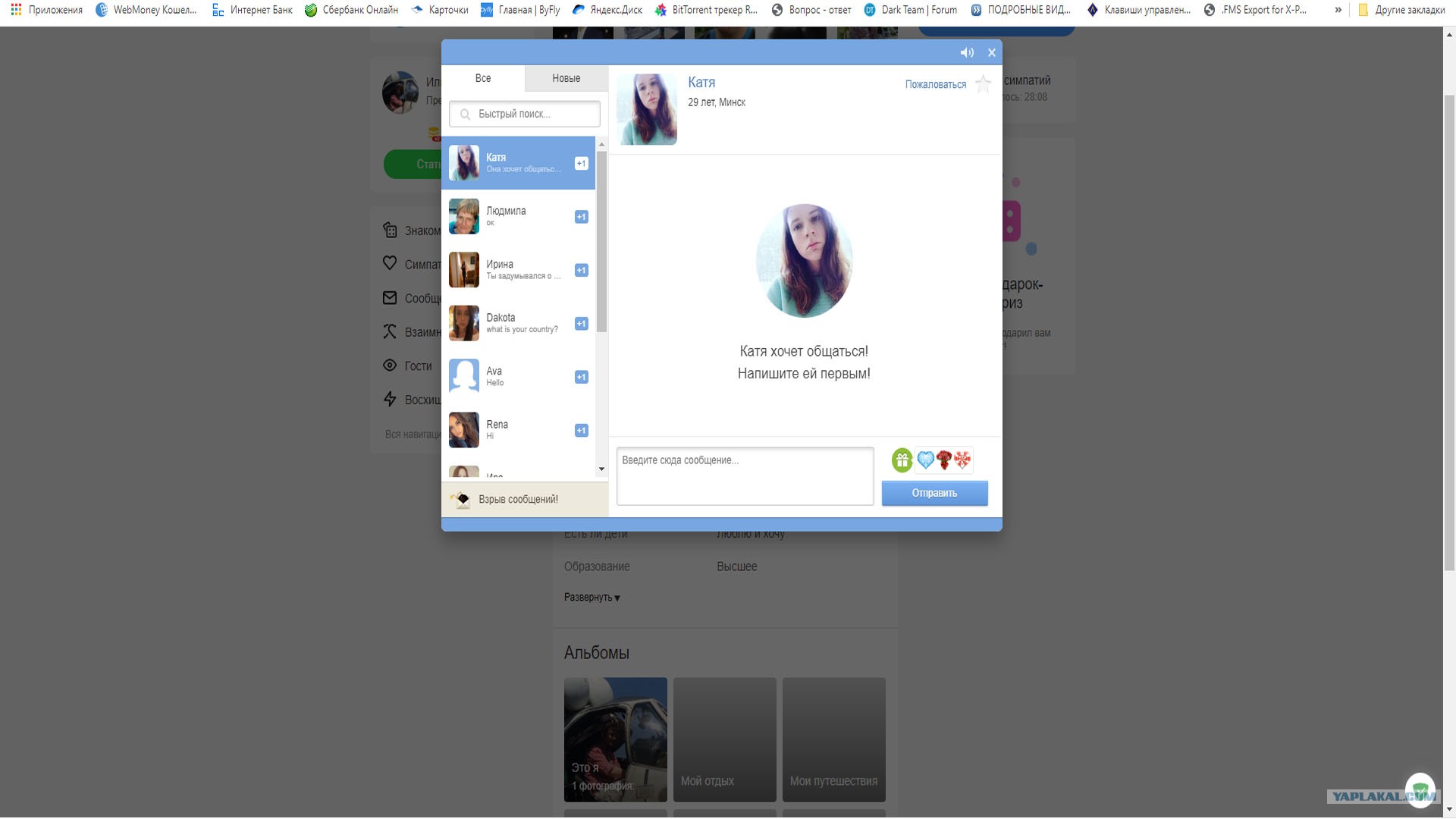Open the green gift box icon
1456x819 pixels.
902,460
